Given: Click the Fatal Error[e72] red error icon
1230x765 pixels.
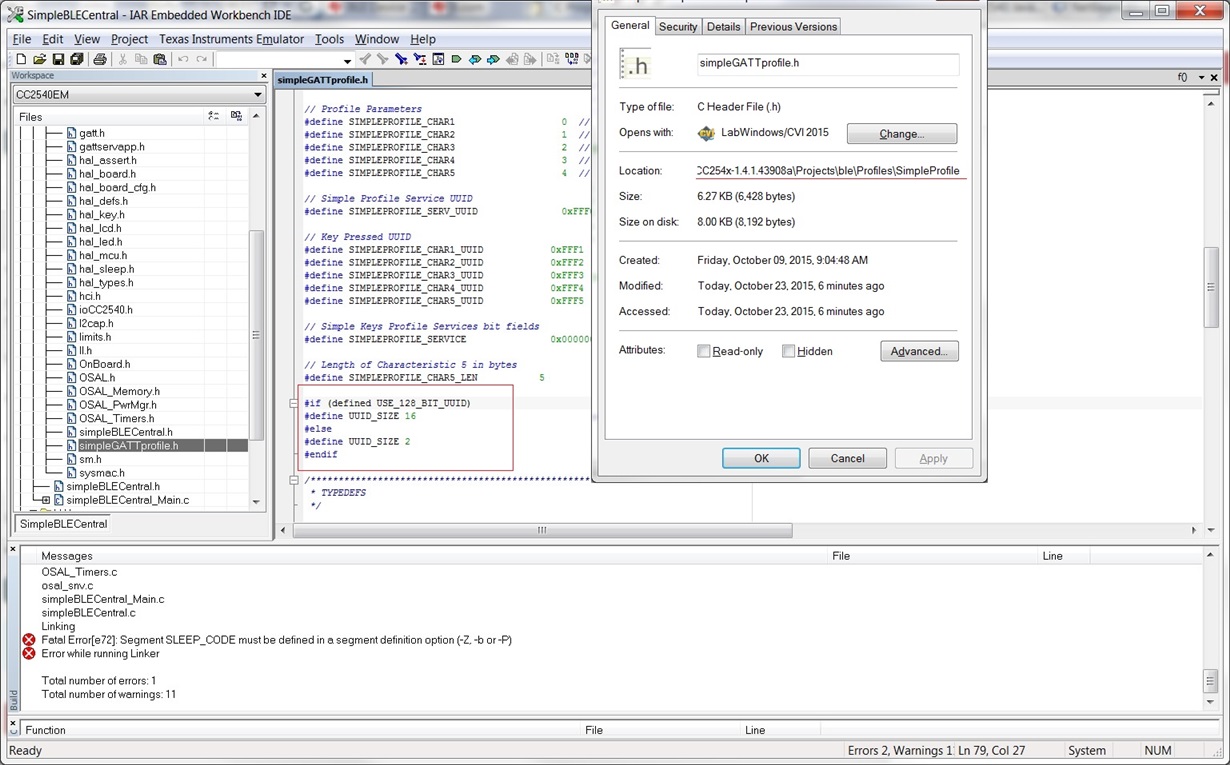Looking at the screenshot, I should coord(29,640).
